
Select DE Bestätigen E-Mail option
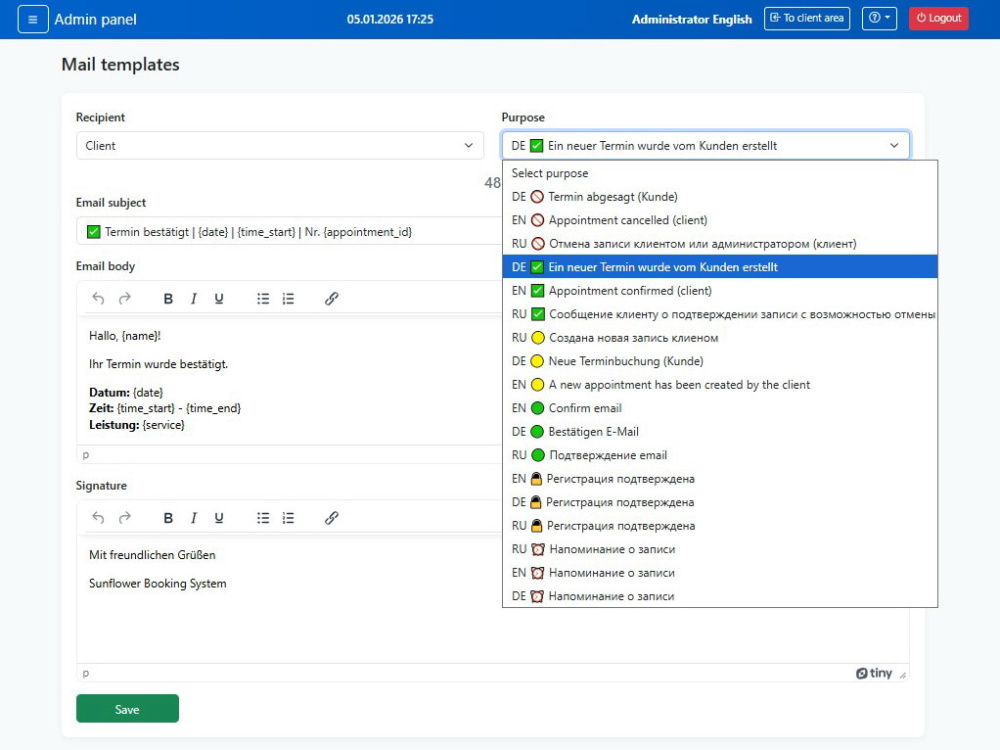719,432
